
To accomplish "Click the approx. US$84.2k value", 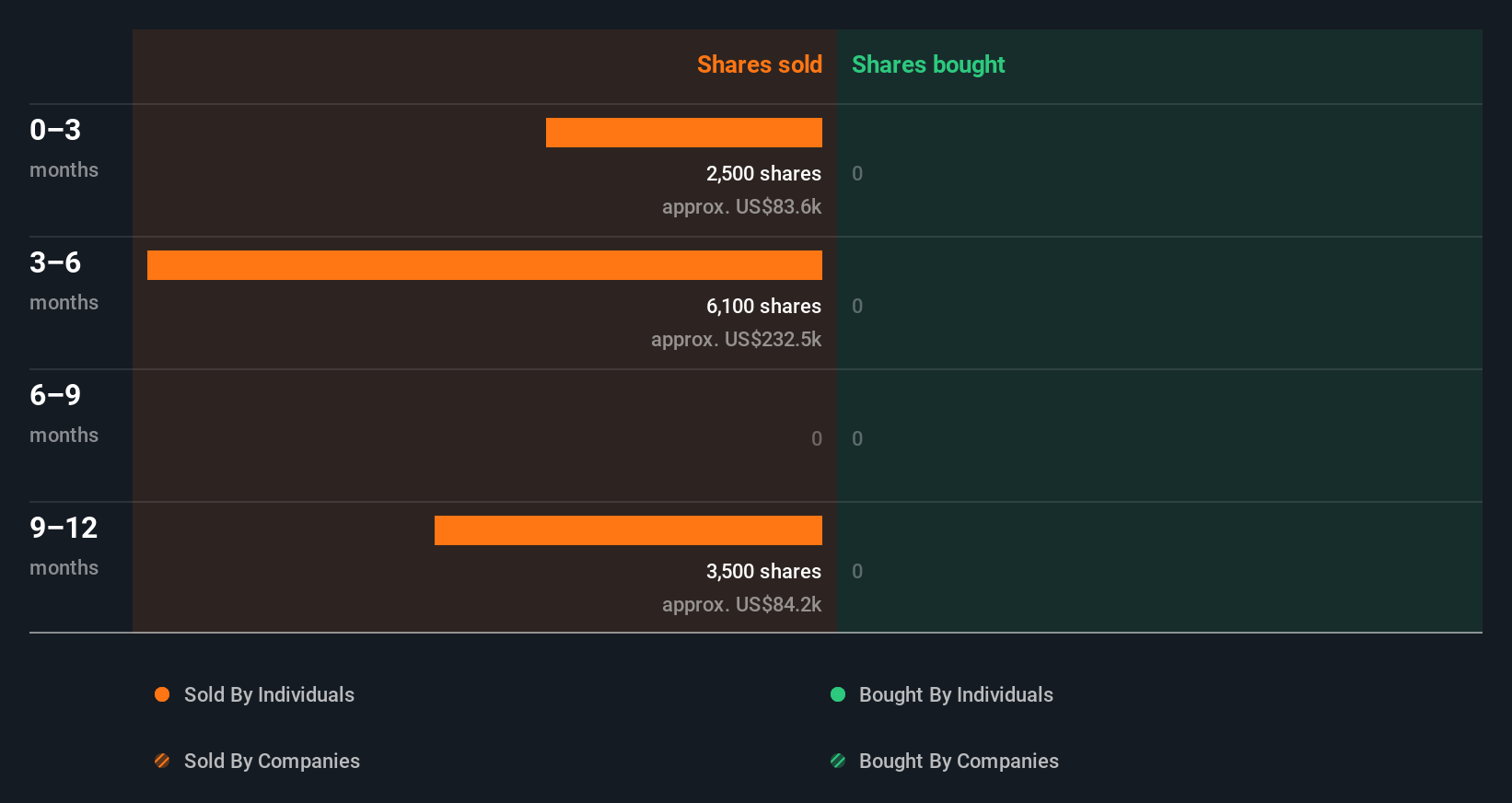I will point(741,604).
